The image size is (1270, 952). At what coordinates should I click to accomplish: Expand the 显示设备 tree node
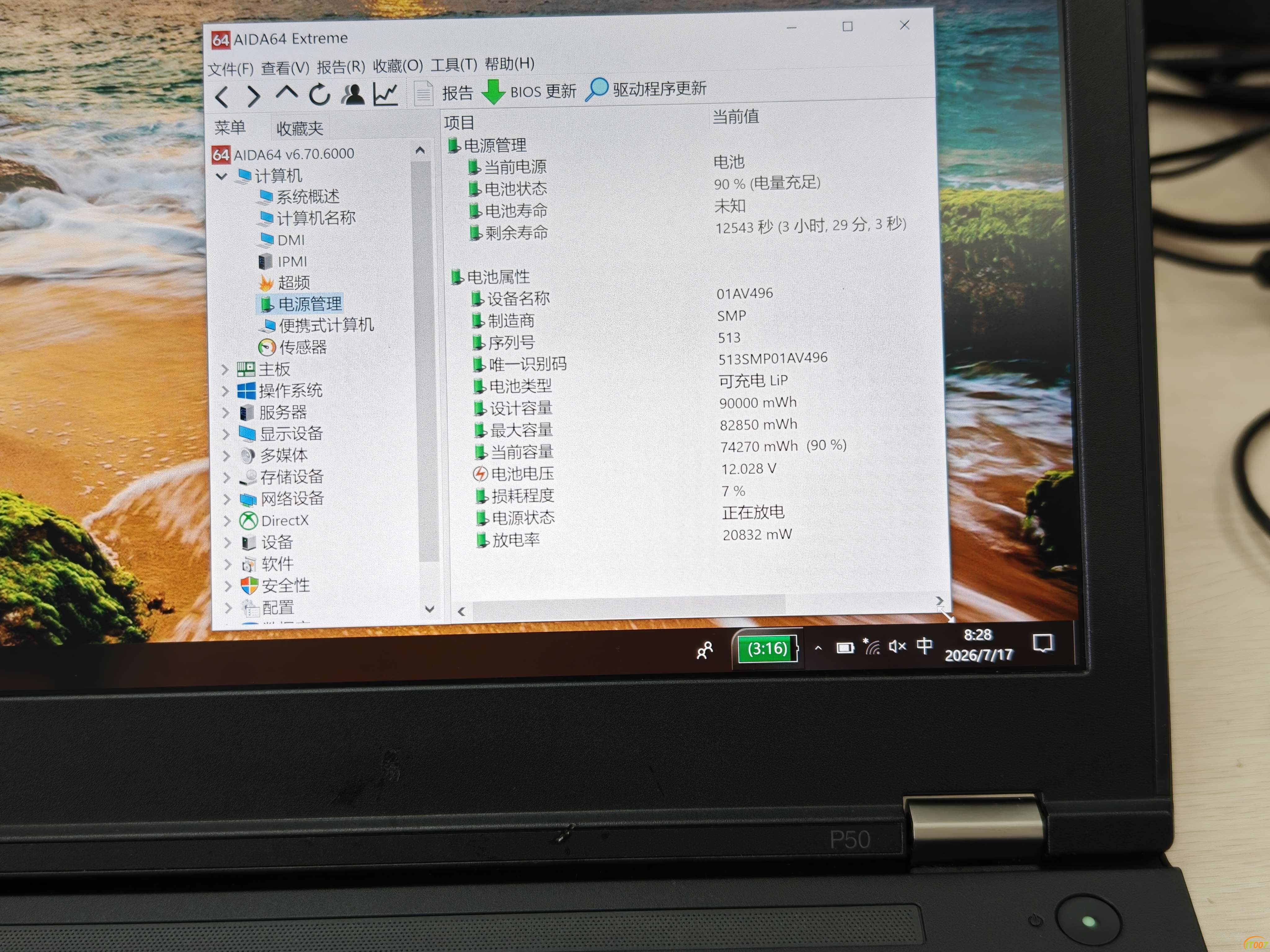pyautogui.click(x=226, y=434)
